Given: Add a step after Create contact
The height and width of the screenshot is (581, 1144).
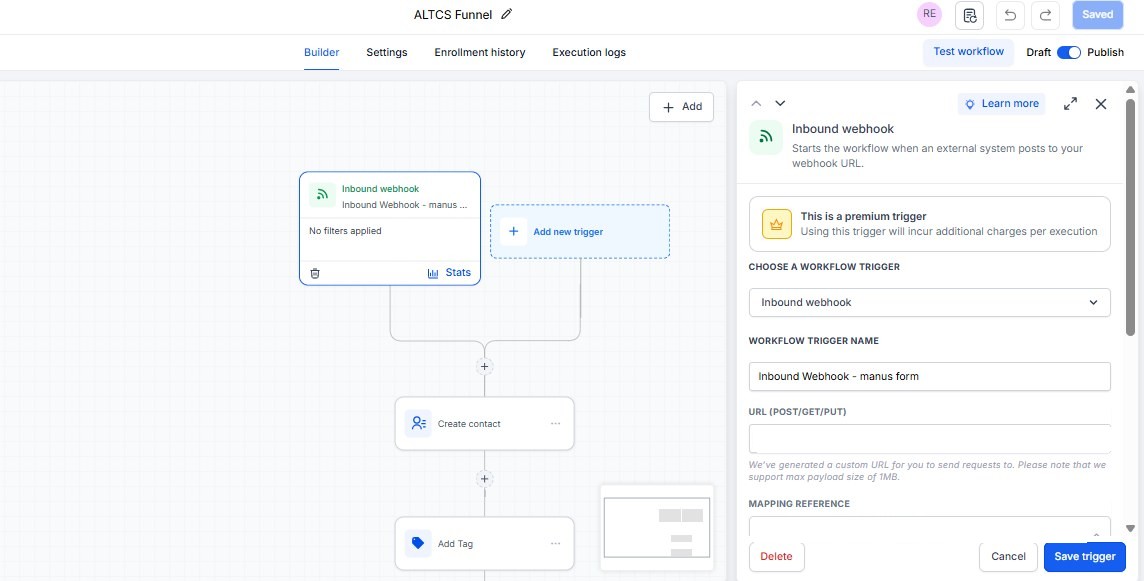Looking at the screenshot, I should point(484,479).
